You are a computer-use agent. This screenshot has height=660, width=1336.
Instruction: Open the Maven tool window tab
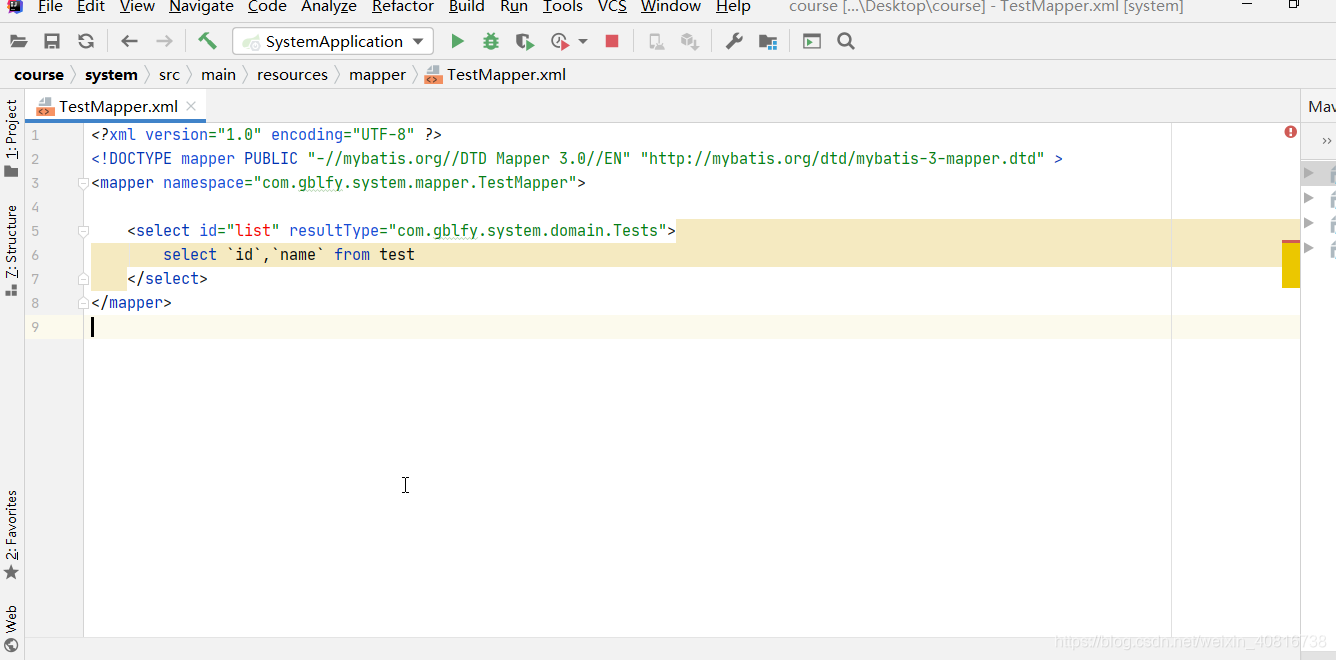pyautogui.click(x=1321, y=106)
